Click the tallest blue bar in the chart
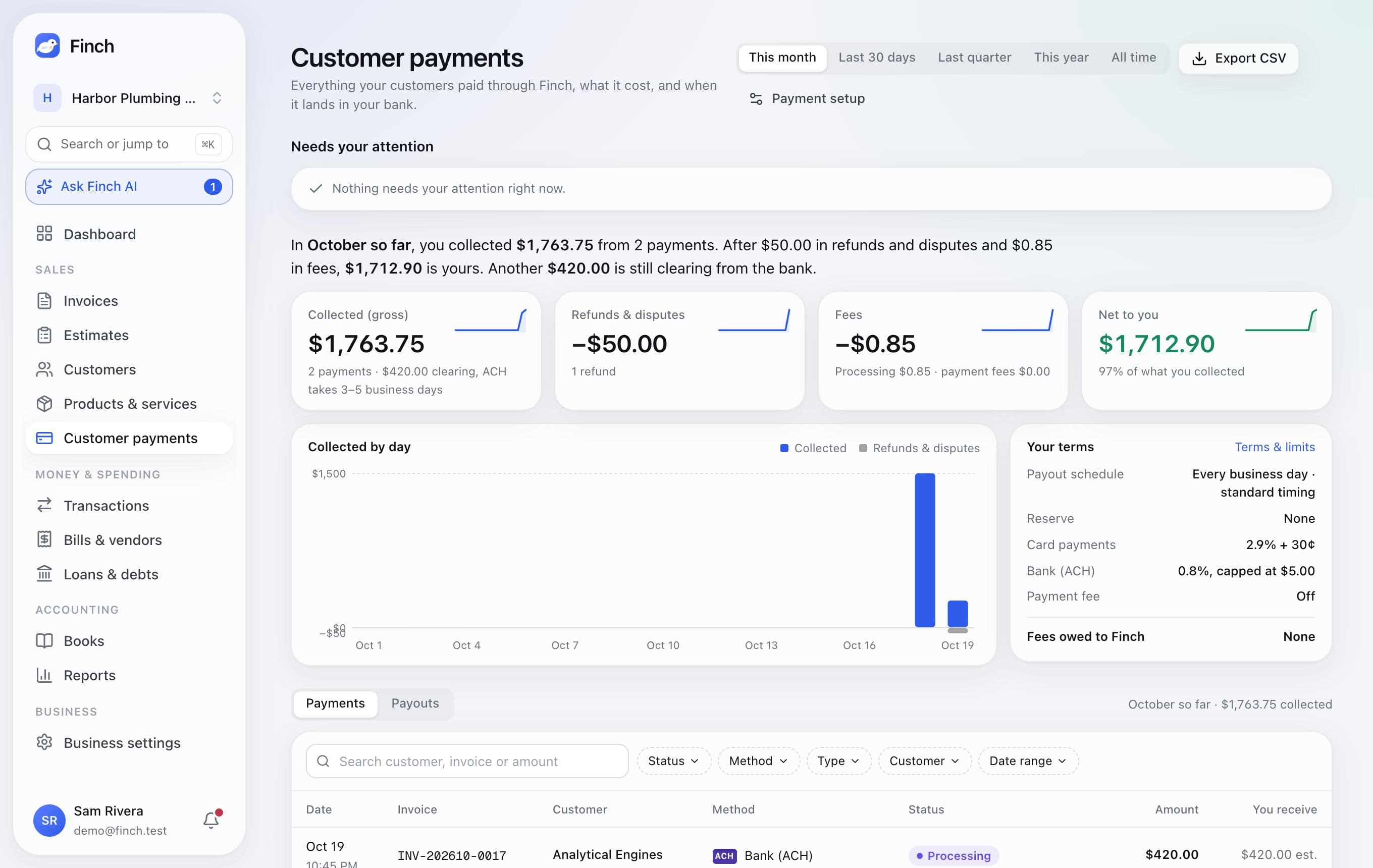Image resolution: width=1373 pixels, height=868 pixels. pyautogui.click(x=925, y=550)
